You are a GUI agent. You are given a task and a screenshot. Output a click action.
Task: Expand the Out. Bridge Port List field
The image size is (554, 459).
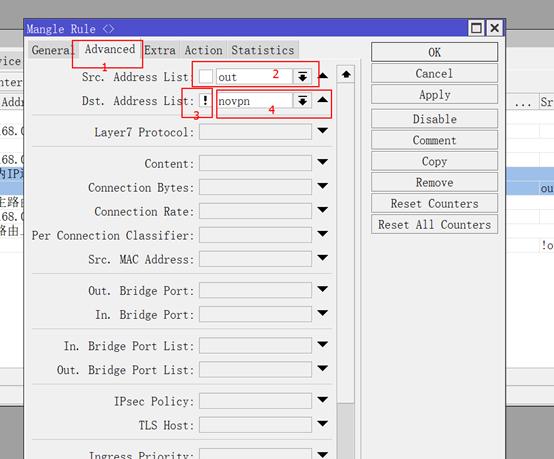pyautogui.click(x=323, y=368)
